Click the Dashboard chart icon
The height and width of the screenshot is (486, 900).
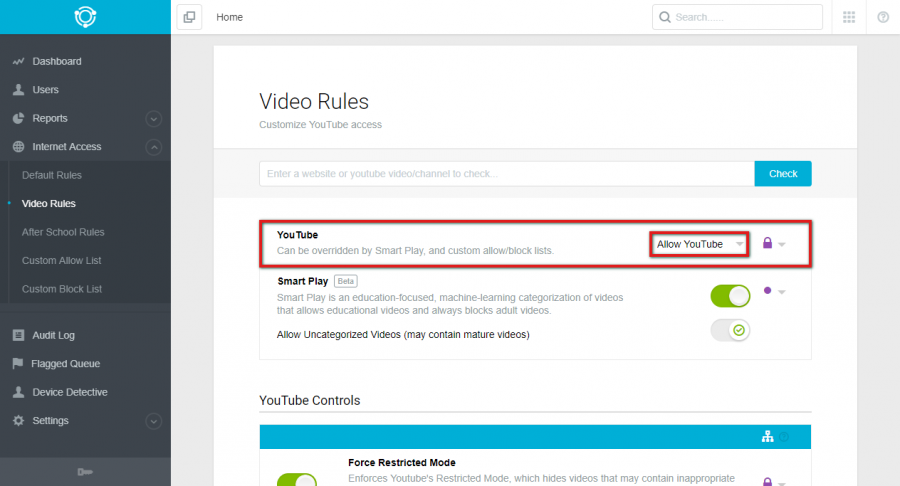[x=18, y=61]
